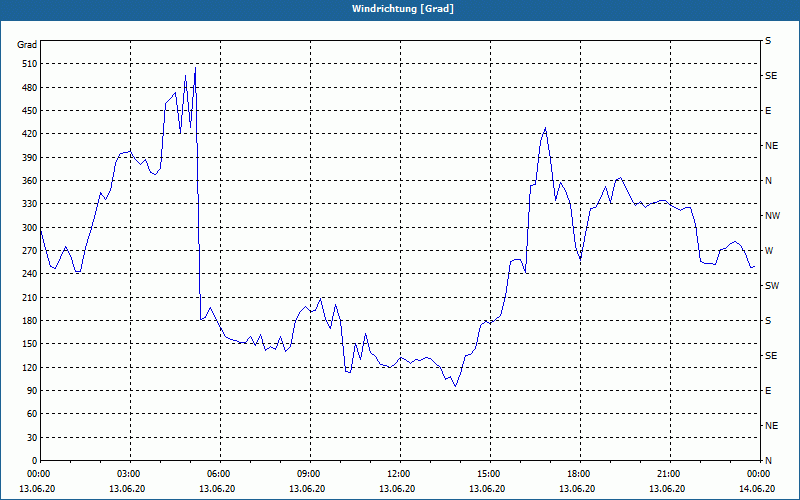Click the E compass label level with 90
This screenshot has width=800, height=500.
(x=768, y=390)
